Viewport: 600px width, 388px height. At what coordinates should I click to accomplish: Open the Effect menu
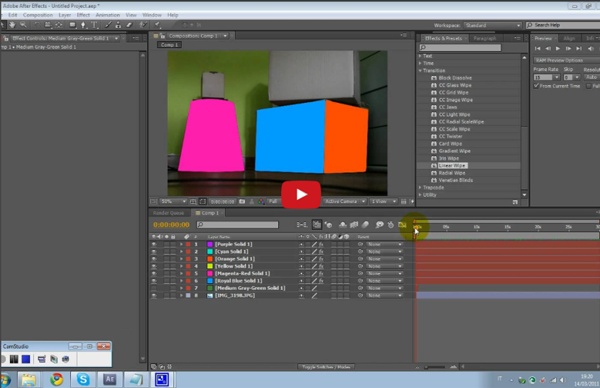83,15
